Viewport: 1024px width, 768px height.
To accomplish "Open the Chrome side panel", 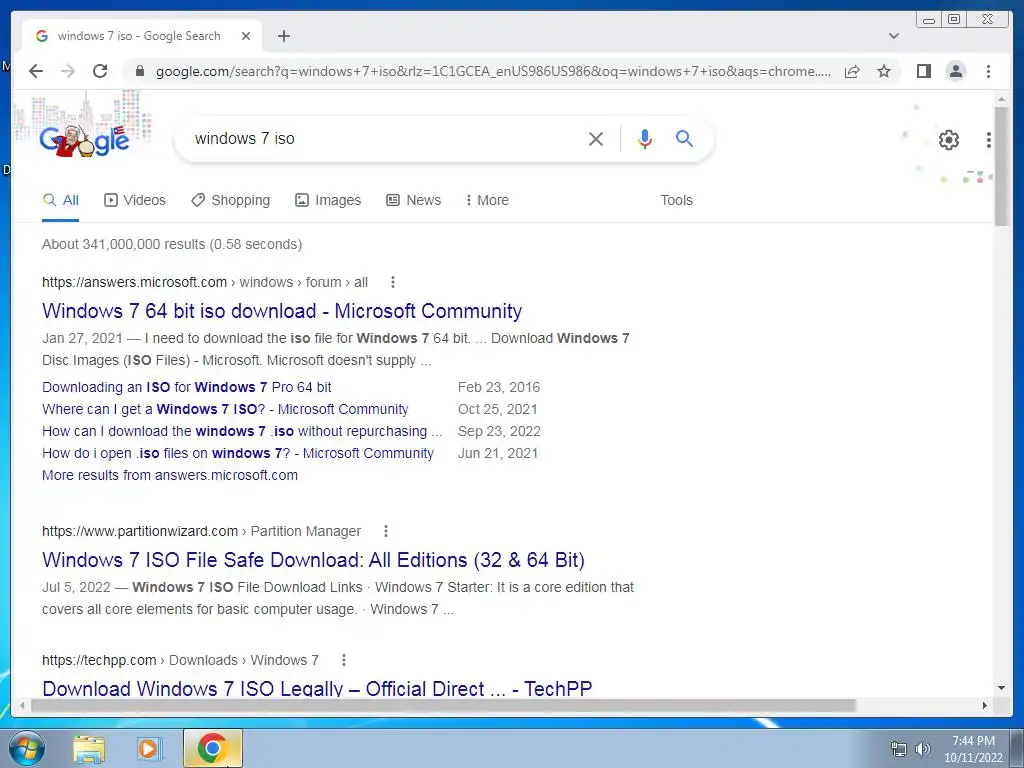I will pyautogui.click(x=923, y=71).
